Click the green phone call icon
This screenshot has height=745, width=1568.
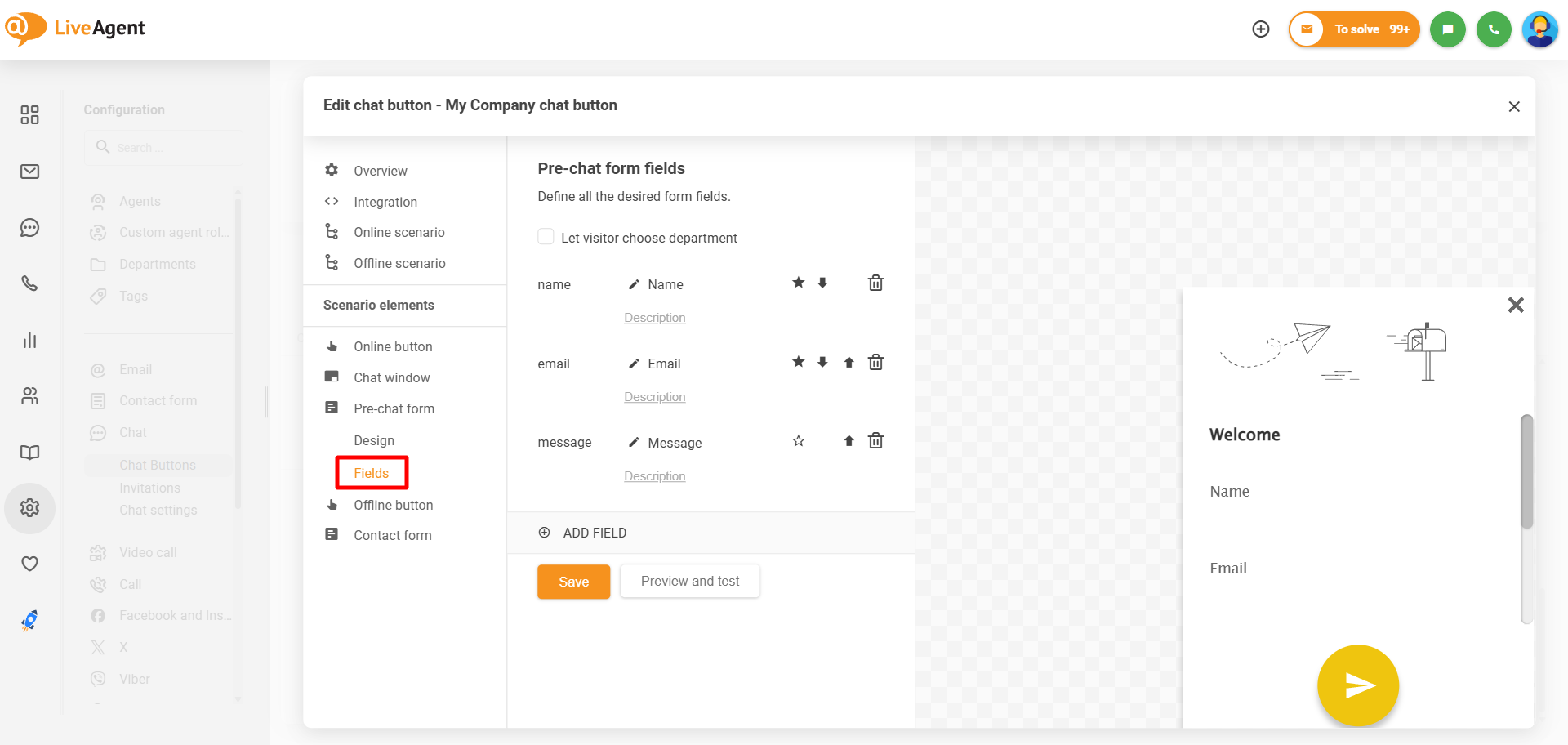(1494, 29)
